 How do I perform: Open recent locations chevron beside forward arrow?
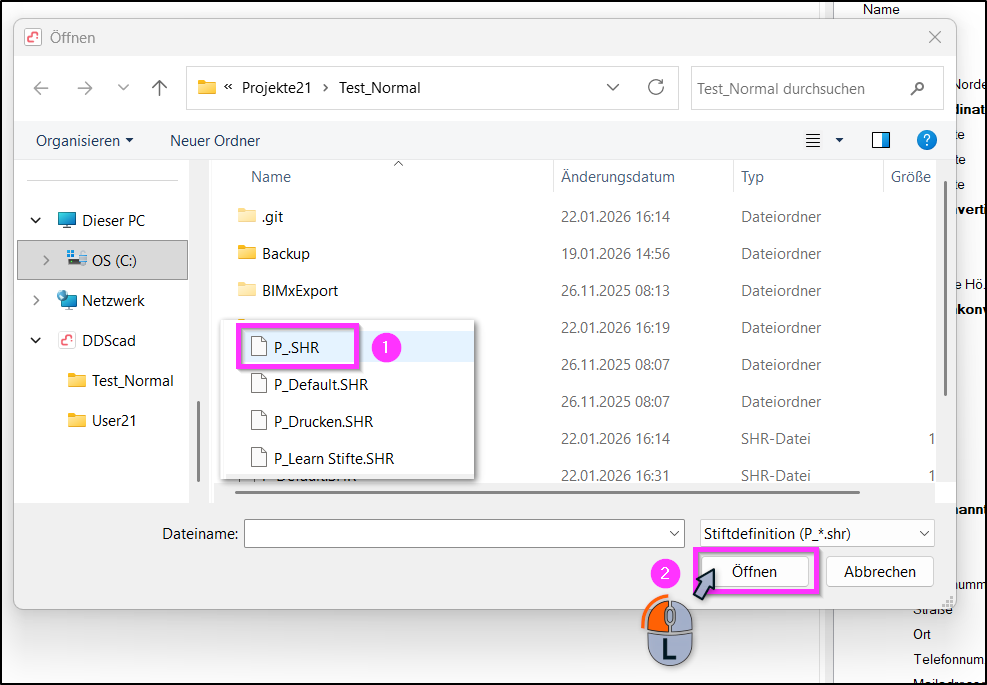[123, 88]
